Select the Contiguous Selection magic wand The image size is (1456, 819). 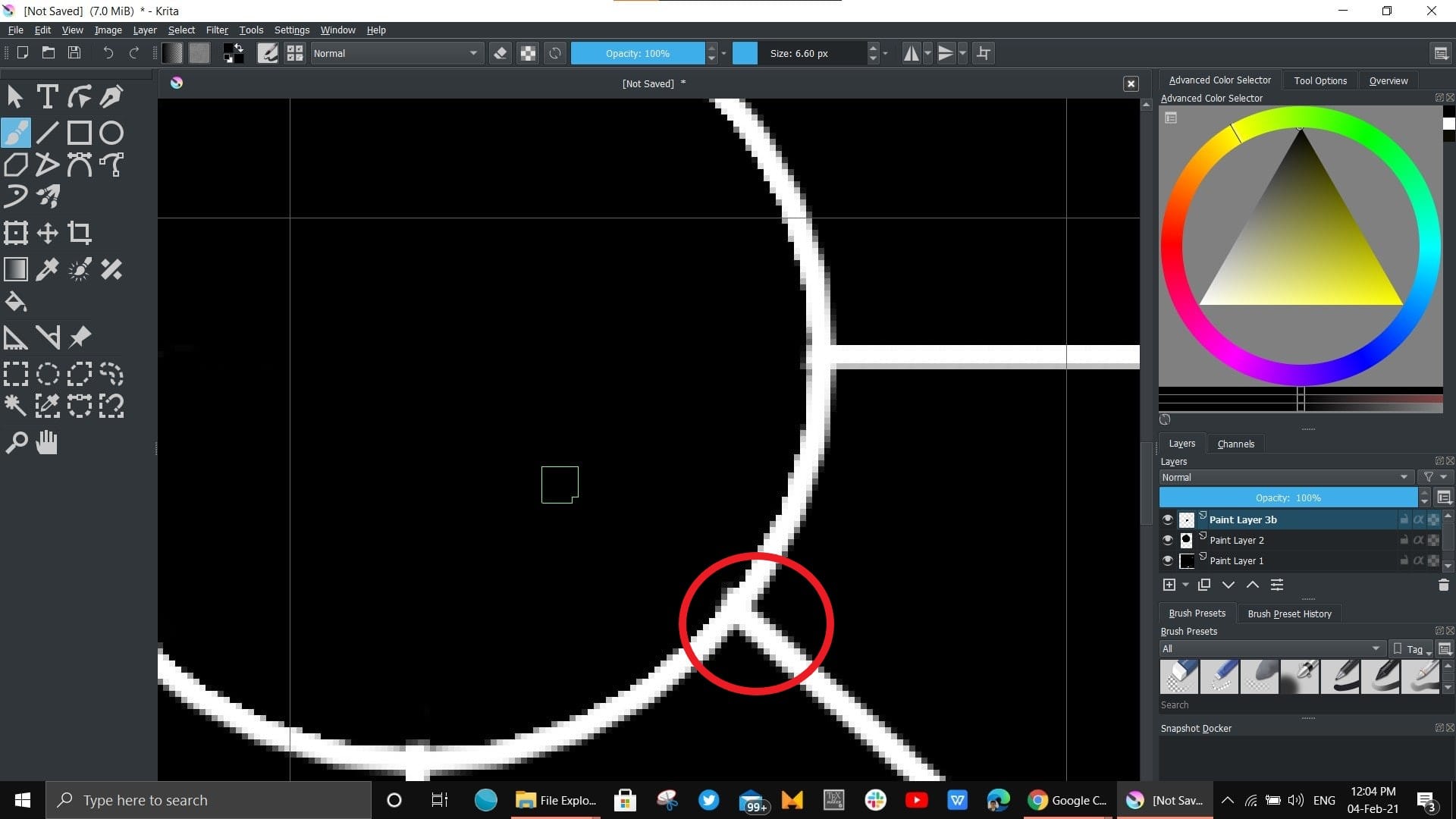point(16,406)
